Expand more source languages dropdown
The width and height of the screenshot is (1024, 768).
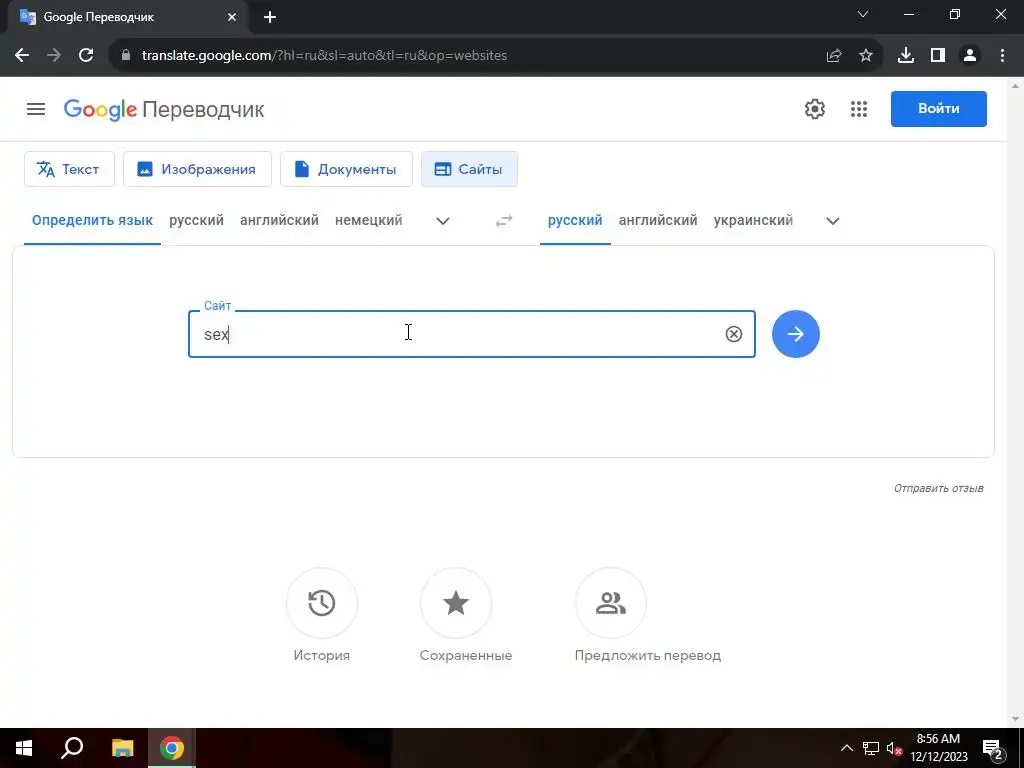pos(443,221)
